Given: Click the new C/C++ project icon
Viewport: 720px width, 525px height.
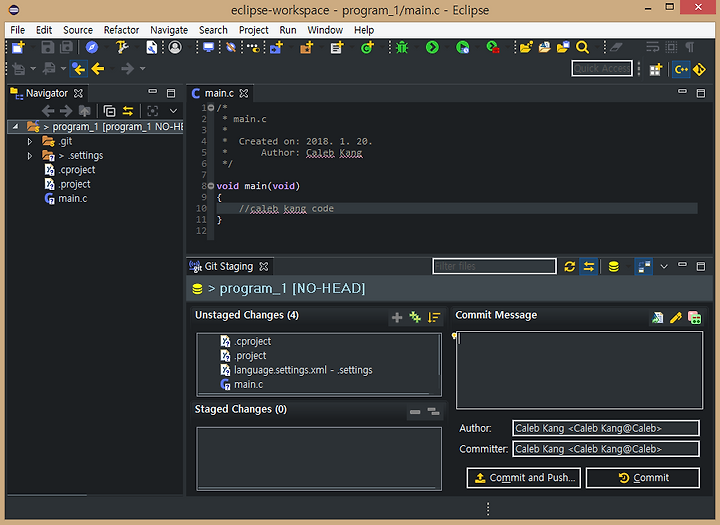Looking at the screenshot, I should click(x=276, y=47).
